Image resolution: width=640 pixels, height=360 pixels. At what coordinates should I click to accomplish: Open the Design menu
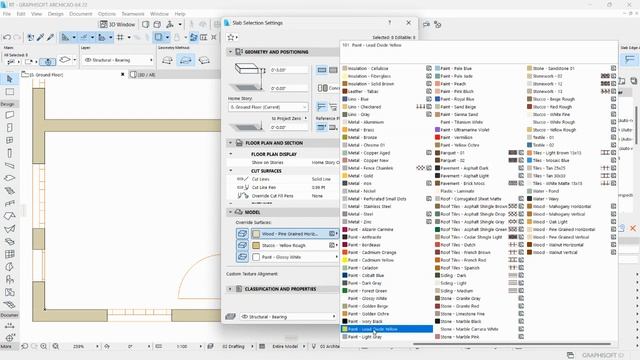coord(56,14)
